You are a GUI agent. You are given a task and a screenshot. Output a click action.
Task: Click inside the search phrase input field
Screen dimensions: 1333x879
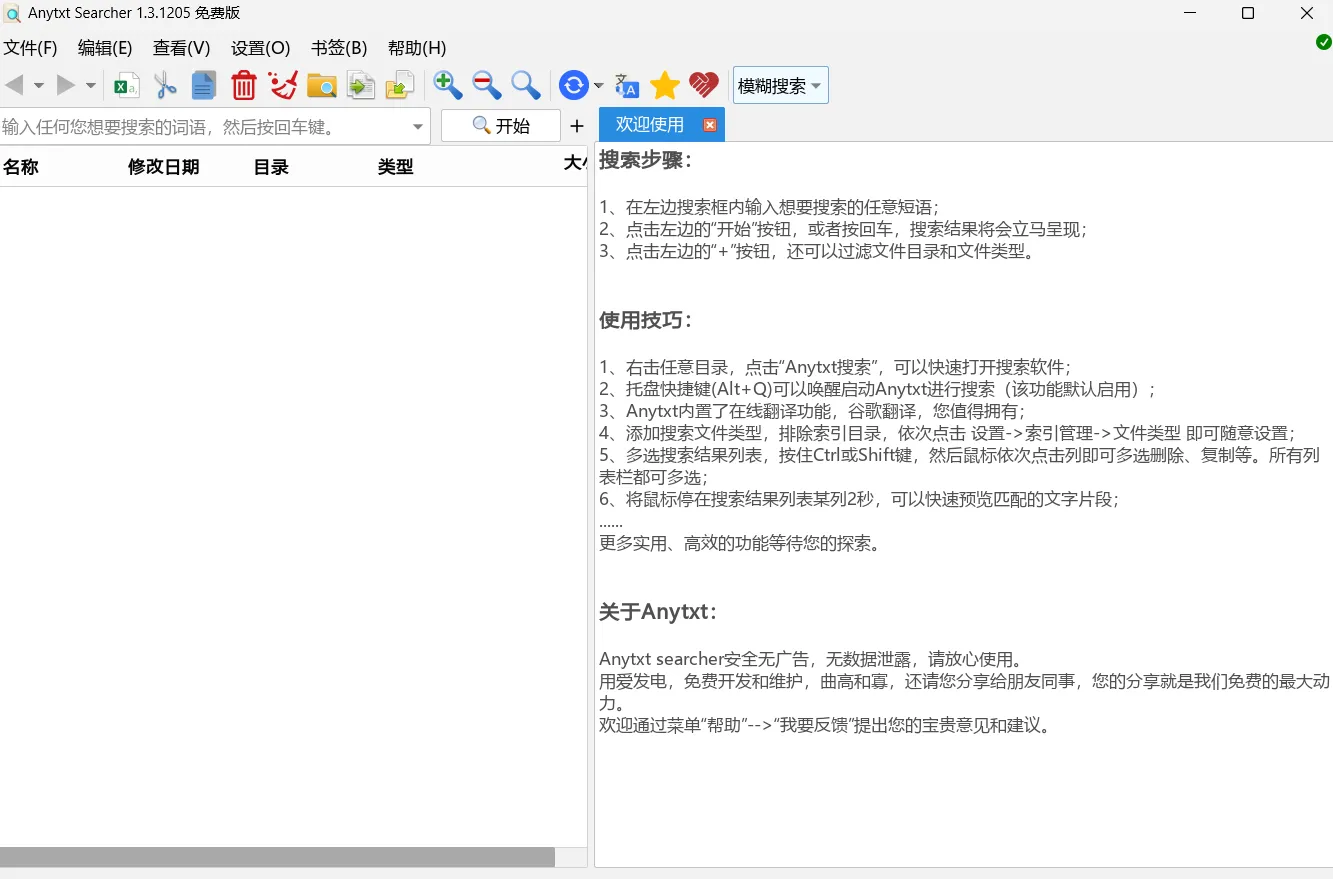point(200,126)
